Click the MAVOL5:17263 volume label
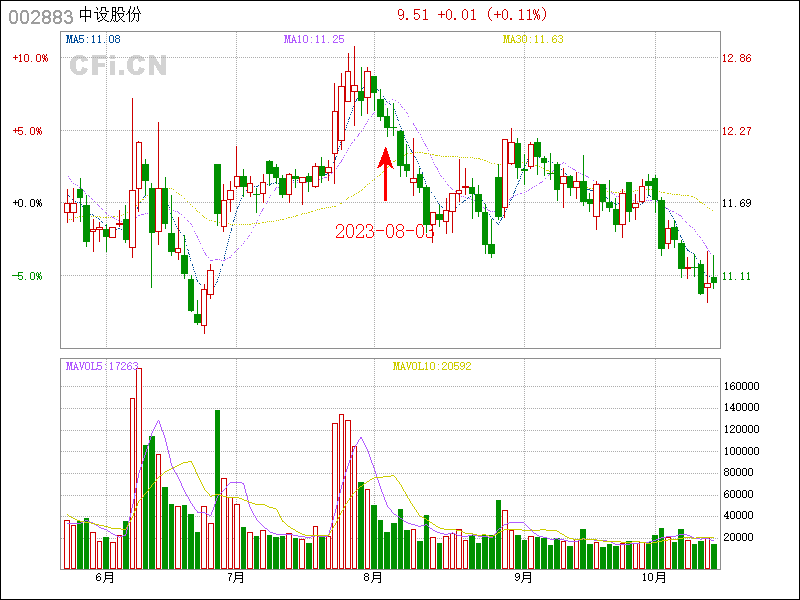 [102, 366]
